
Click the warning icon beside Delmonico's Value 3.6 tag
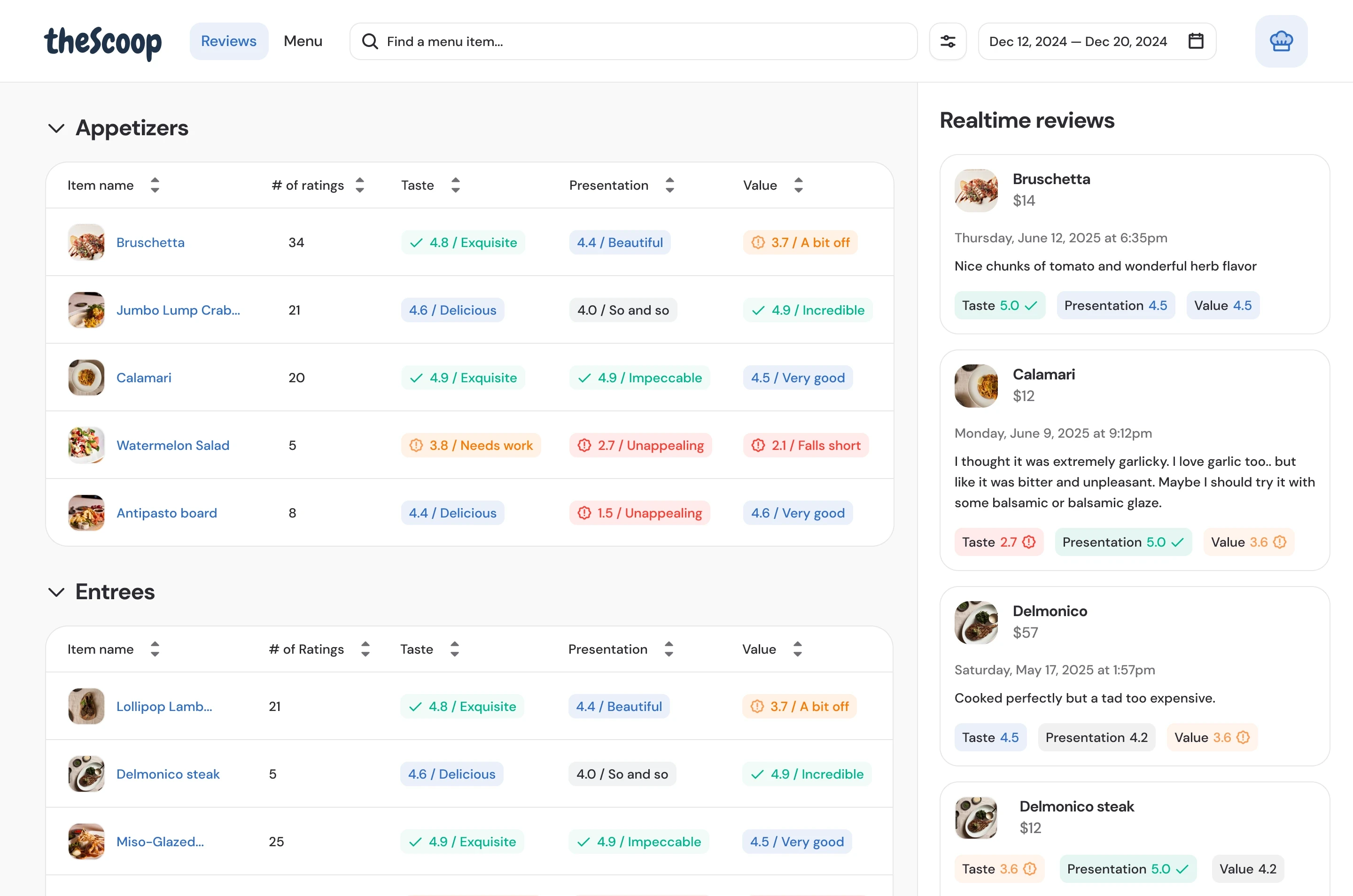point(1243,737)
